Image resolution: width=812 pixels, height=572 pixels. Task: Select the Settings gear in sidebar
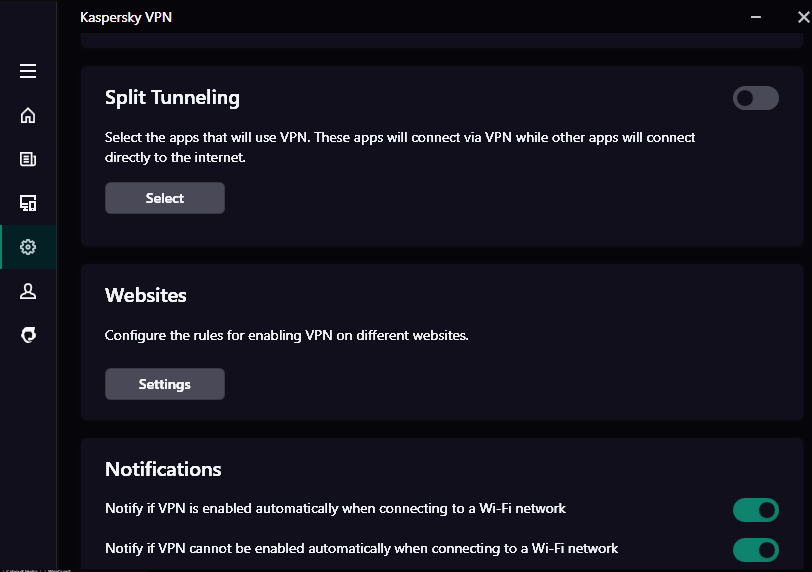[x=28, y=247]
